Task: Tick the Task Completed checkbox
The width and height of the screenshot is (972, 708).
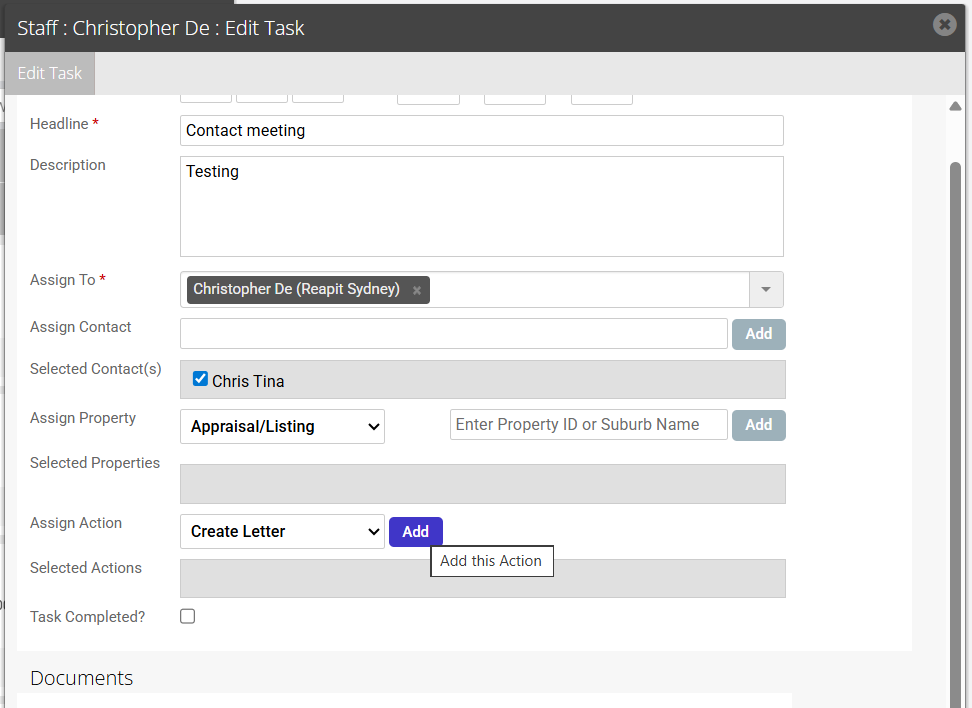Action: (187, 616)
